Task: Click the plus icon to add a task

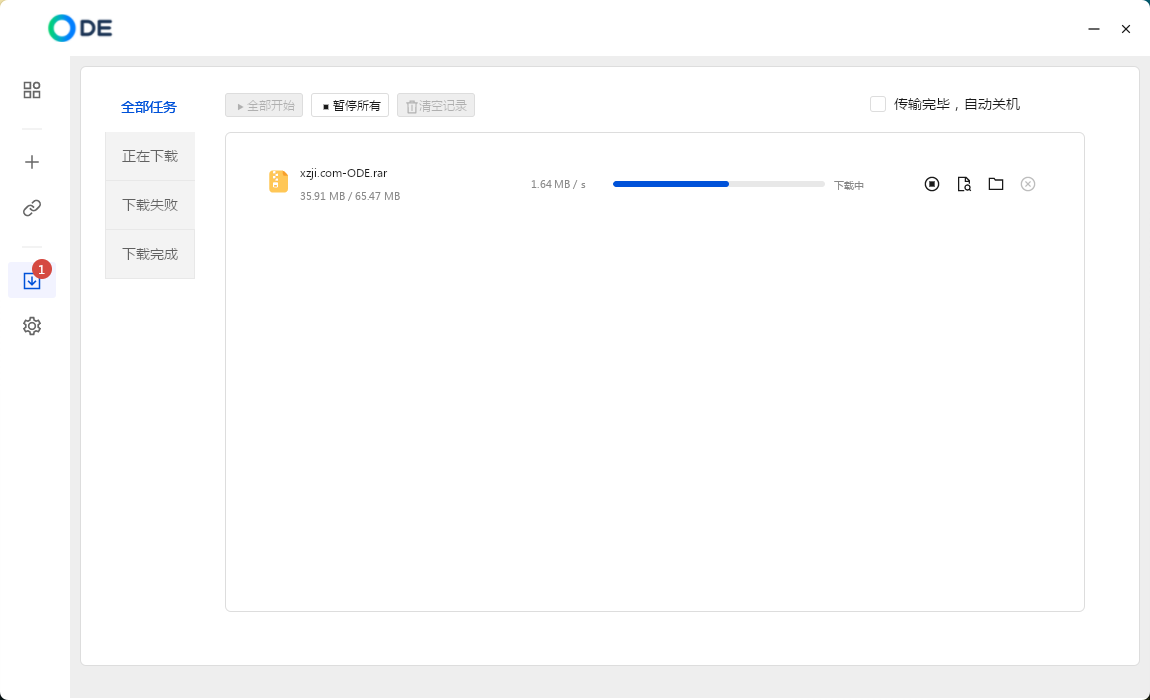Action: click(x=32, y=162)
